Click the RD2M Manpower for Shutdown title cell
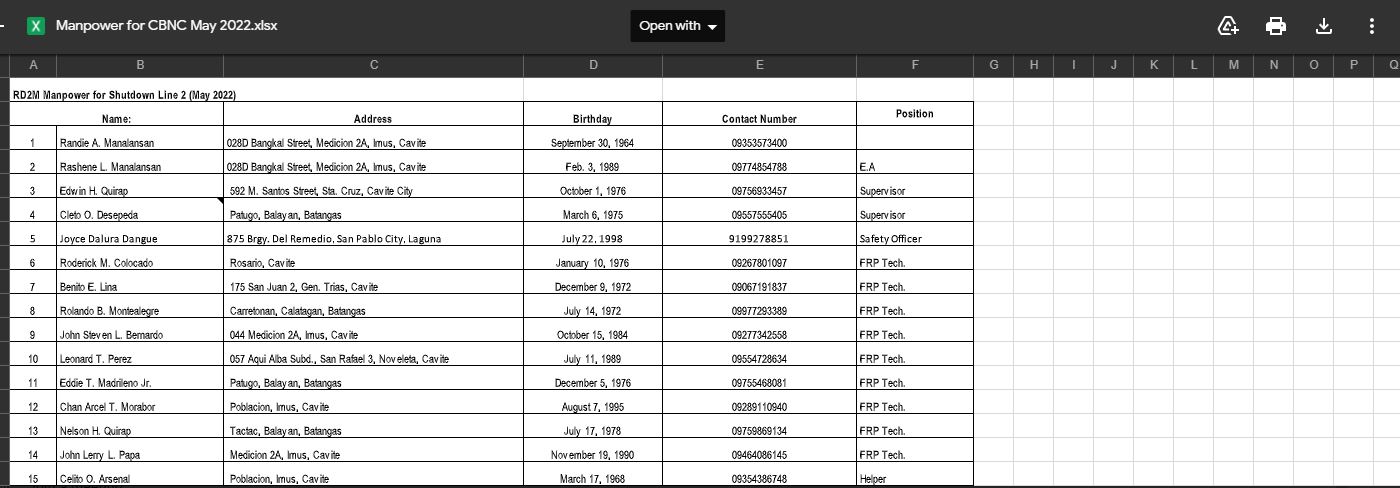 (123, 95)
